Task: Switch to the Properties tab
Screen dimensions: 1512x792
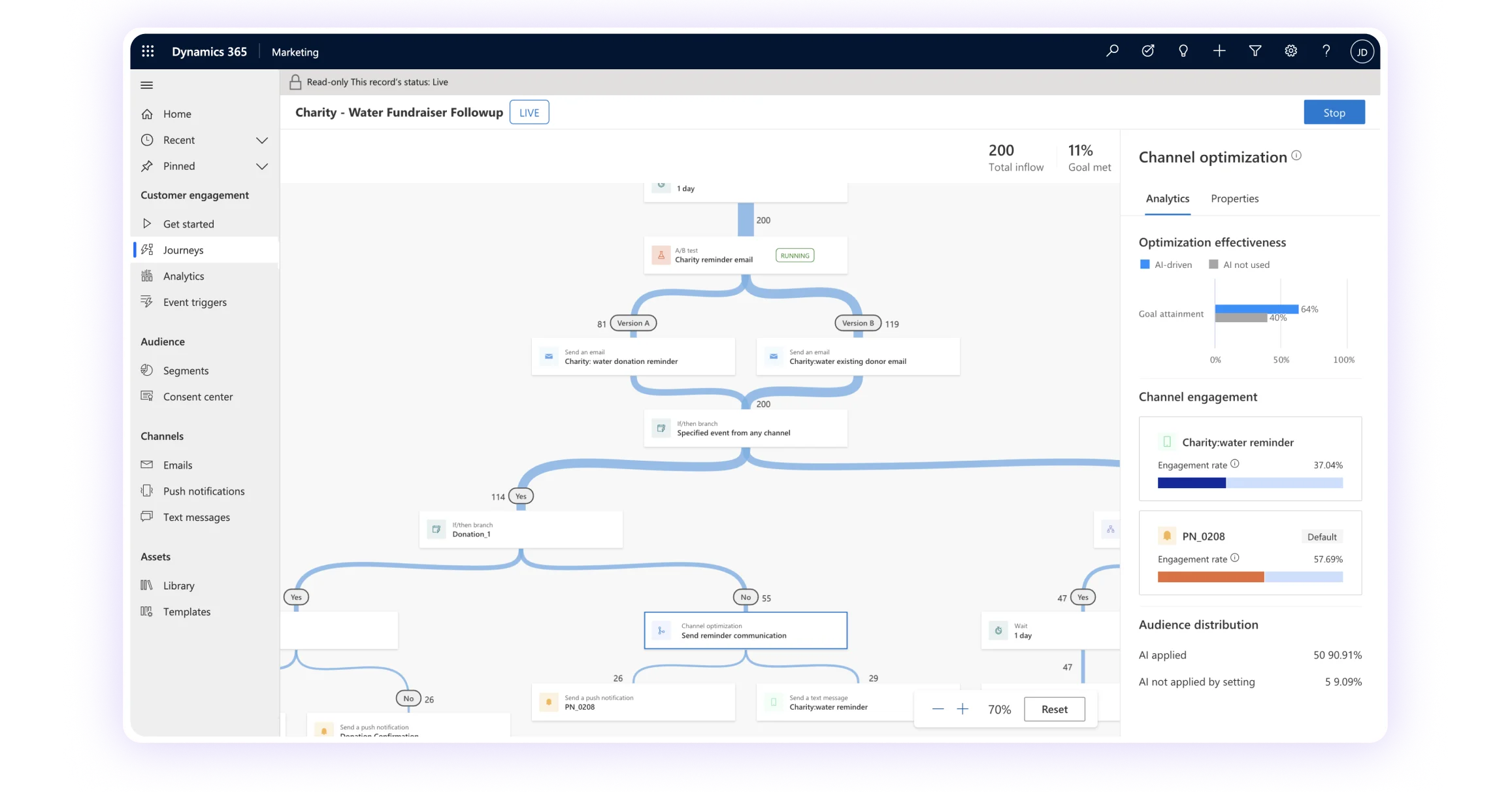Action: (x=1234, y=199)
